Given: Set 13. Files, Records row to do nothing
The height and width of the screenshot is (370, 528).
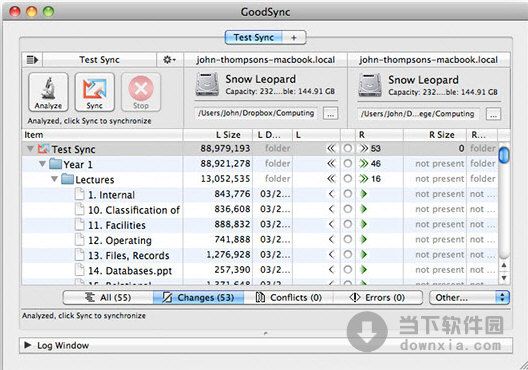Looking at the screenshot, I should click(348, 255).
